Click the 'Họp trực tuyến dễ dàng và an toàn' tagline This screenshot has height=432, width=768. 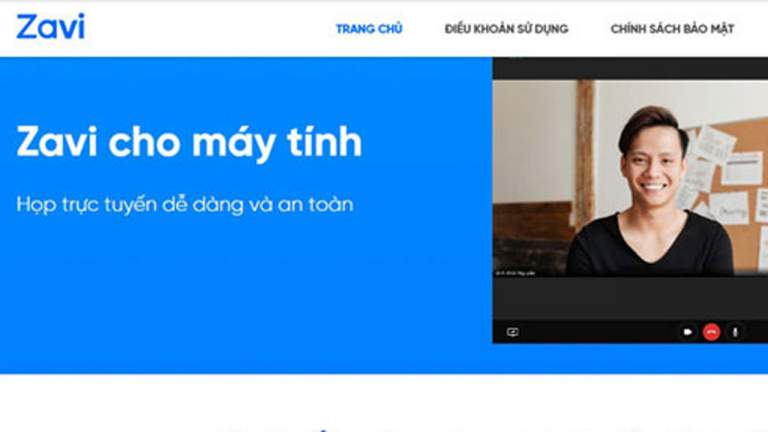[185, 205]
